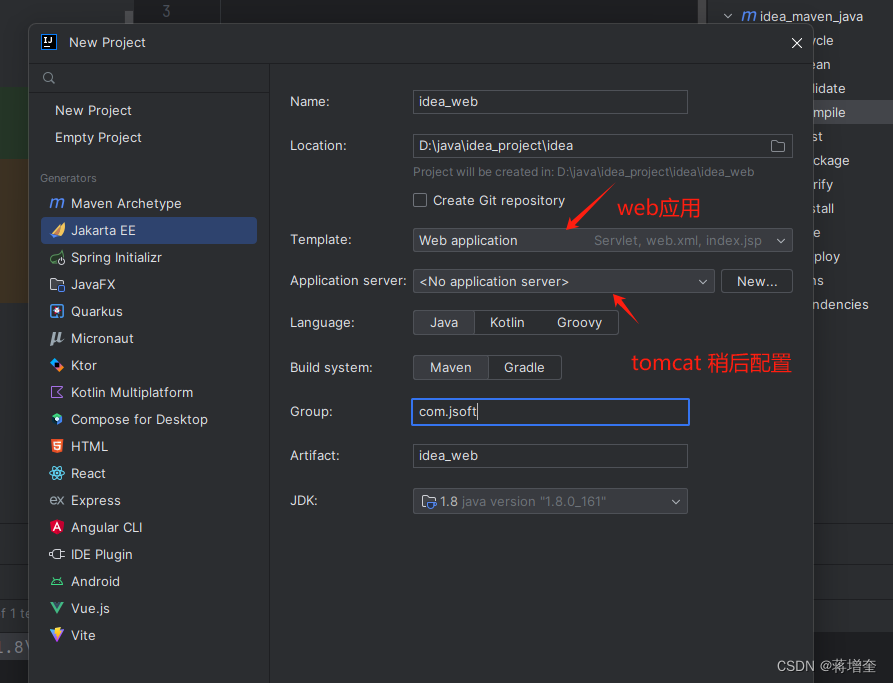Click the Vite lightning icon

pyautogui.click(x=57, y=635)
